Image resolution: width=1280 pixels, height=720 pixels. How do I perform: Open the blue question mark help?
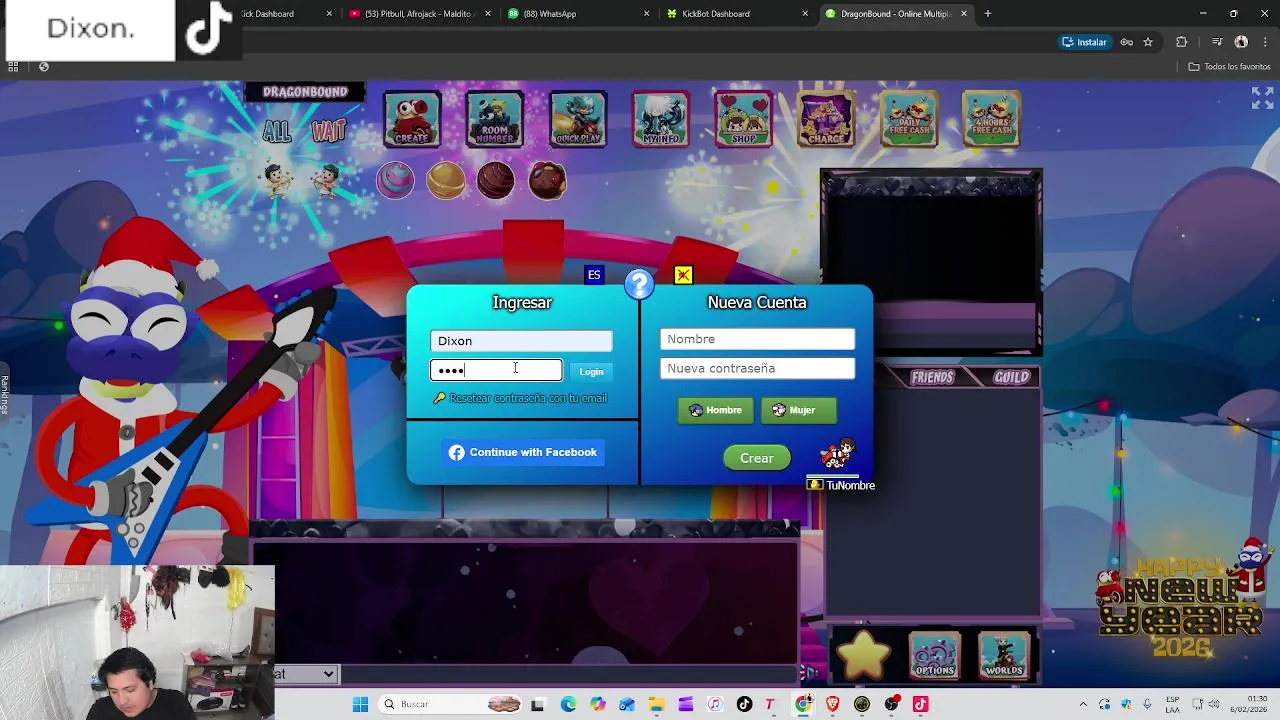click(639, 285)
